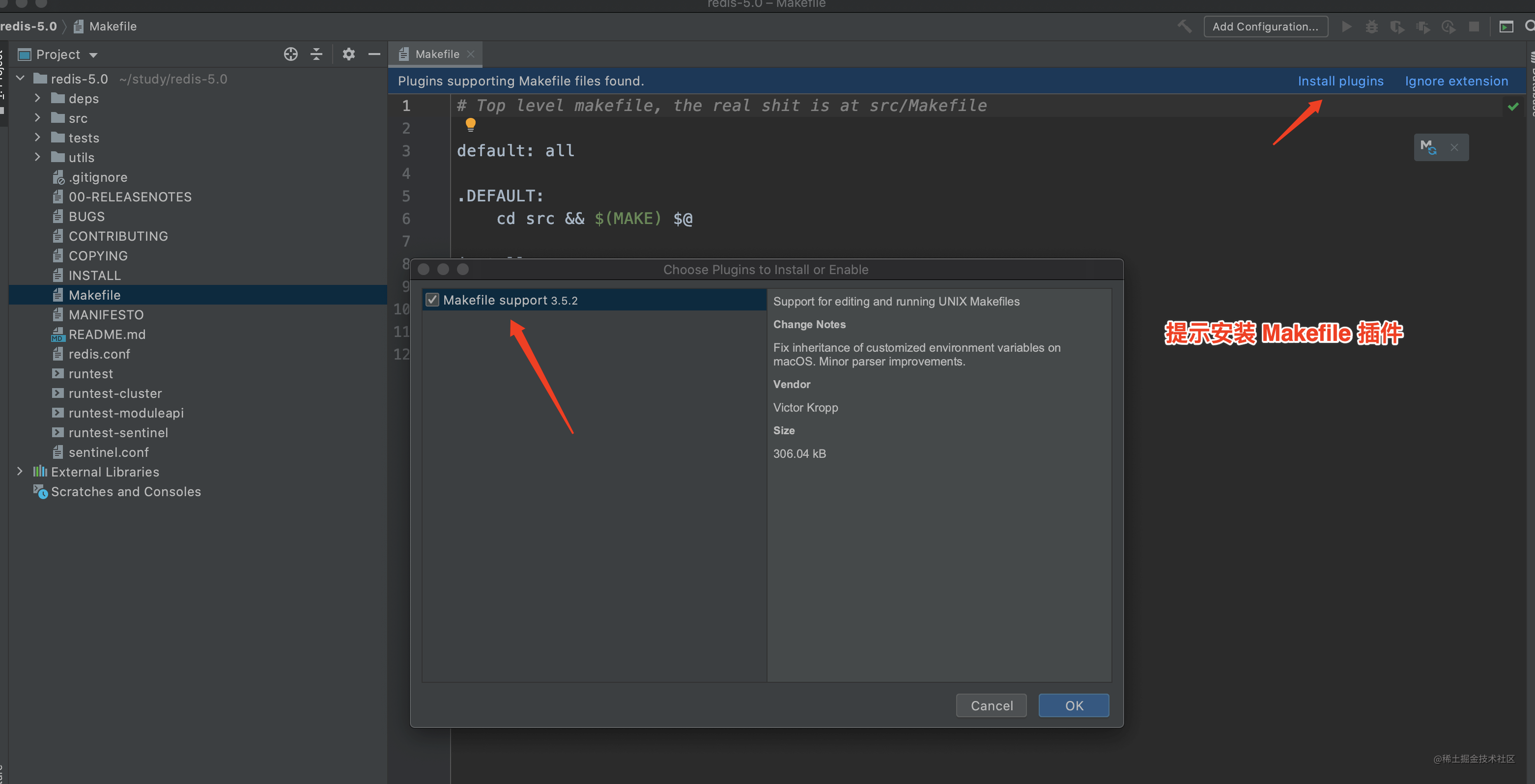Click the OK button in the dialog
1535x784 pixels.
click(x=1073, y=705)
